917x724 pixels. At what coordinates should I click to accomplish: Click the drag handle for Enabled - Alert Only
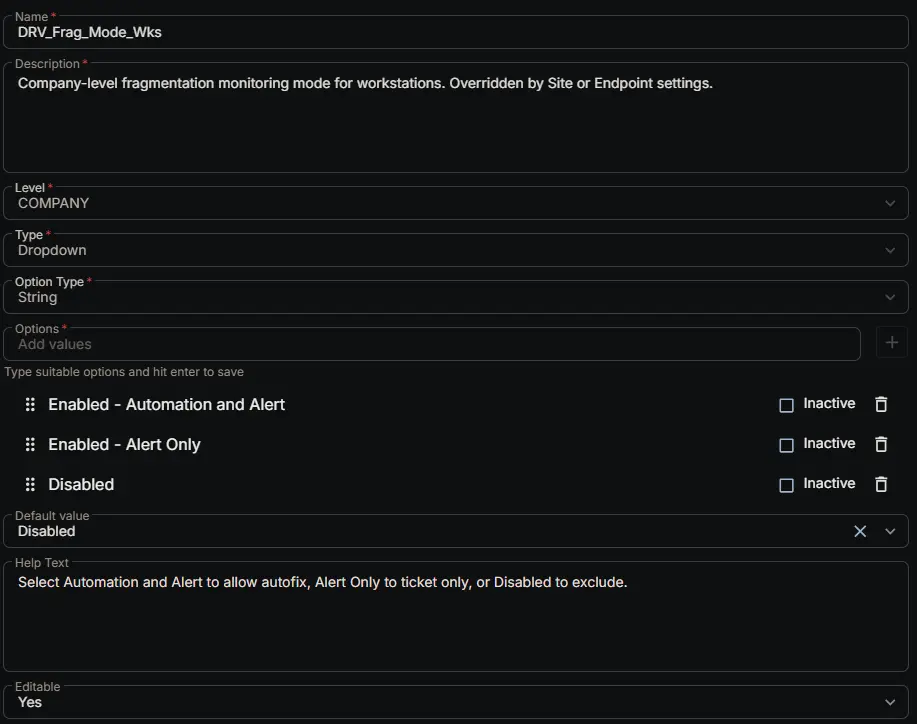click(x=30, y=444)
